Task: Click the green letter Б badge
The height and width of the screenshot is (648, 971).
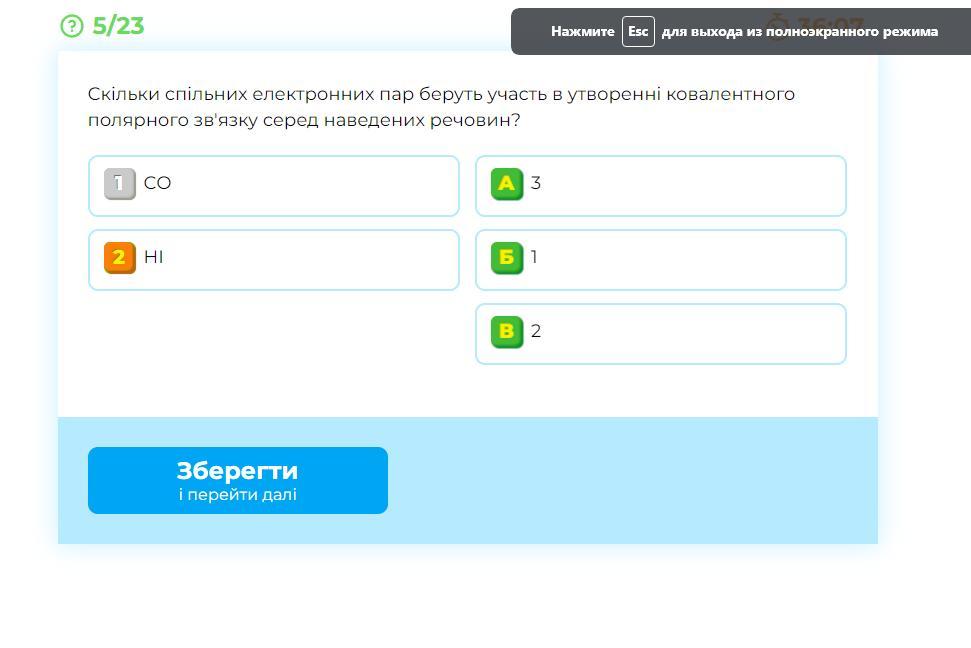Action: pos(507,258)
